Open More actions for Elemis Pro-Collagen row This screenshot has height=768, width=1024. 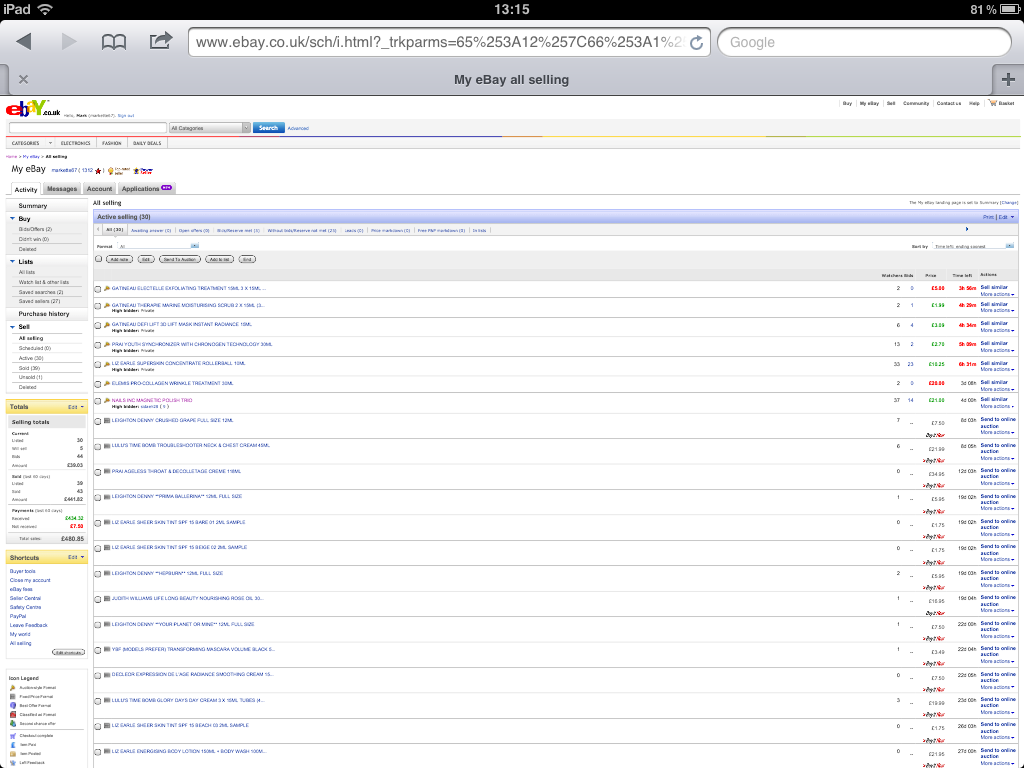pyautogui.click(x=997, y=389)
